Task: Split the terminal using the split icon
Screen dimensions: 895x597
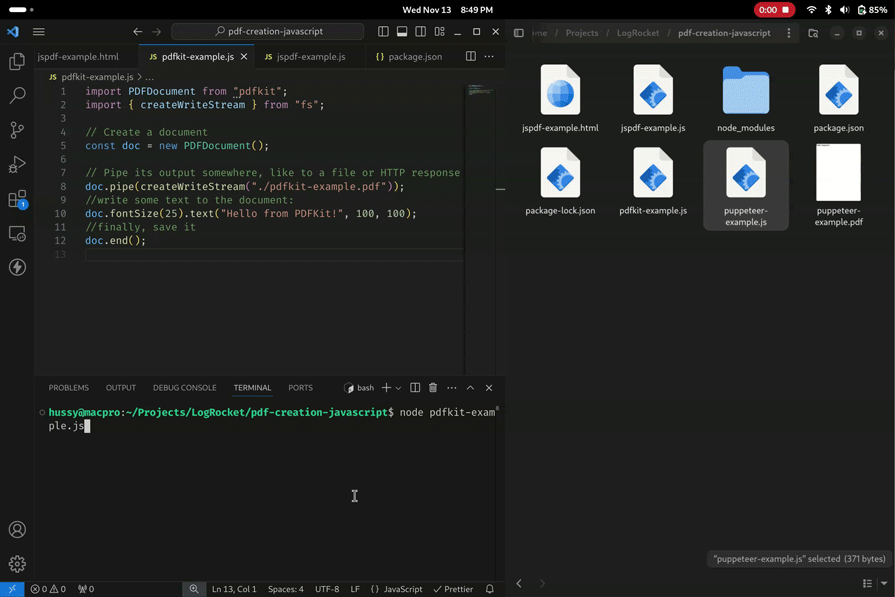Action: [x=413, y=388]
